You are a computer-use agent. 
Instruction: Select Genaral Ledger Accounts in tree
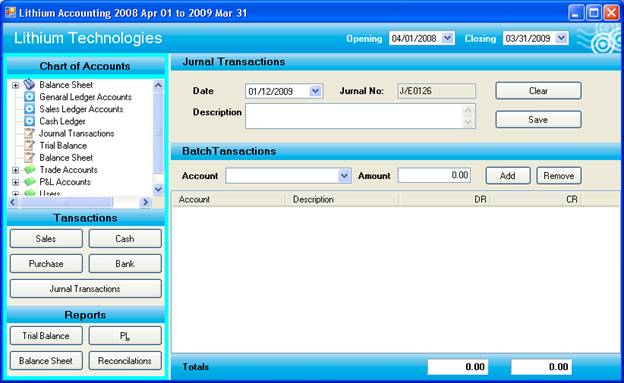[85, 97]
